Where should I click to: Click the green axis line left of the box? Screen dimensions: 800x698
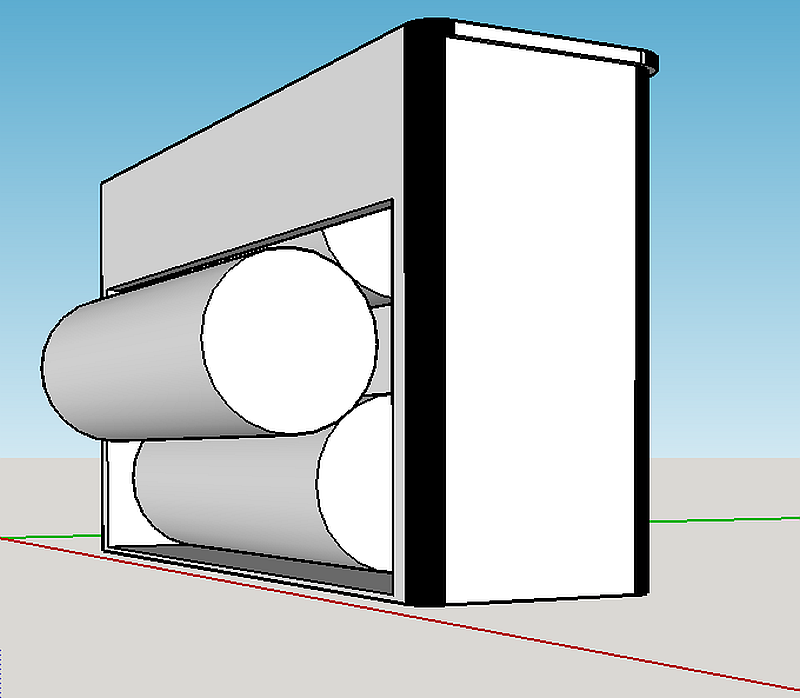click(x=50, y=536)
